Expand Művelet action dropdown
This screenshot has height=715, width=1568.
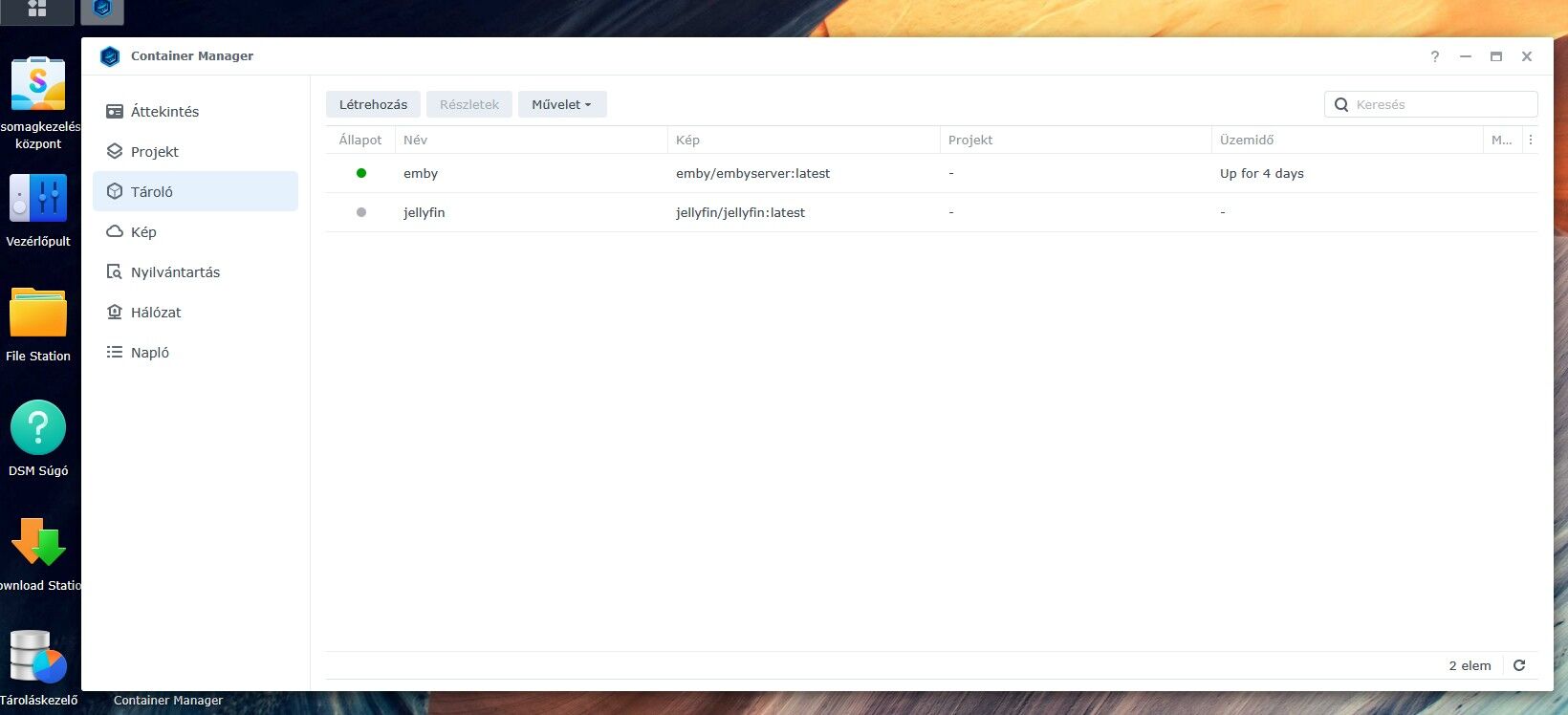562,104
